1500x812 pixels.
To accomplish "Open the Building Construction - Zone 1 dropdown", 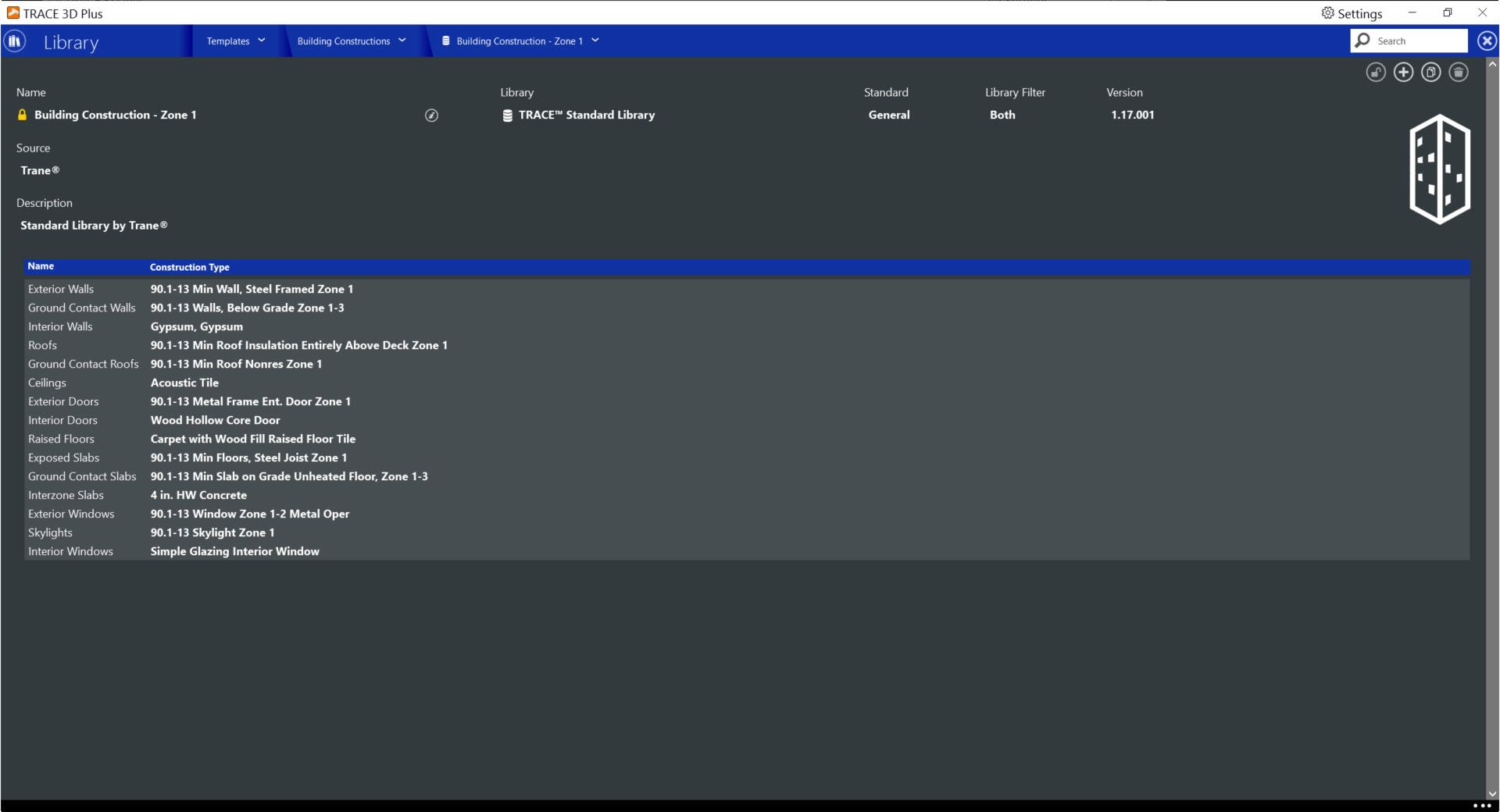I will coord(520,41).
